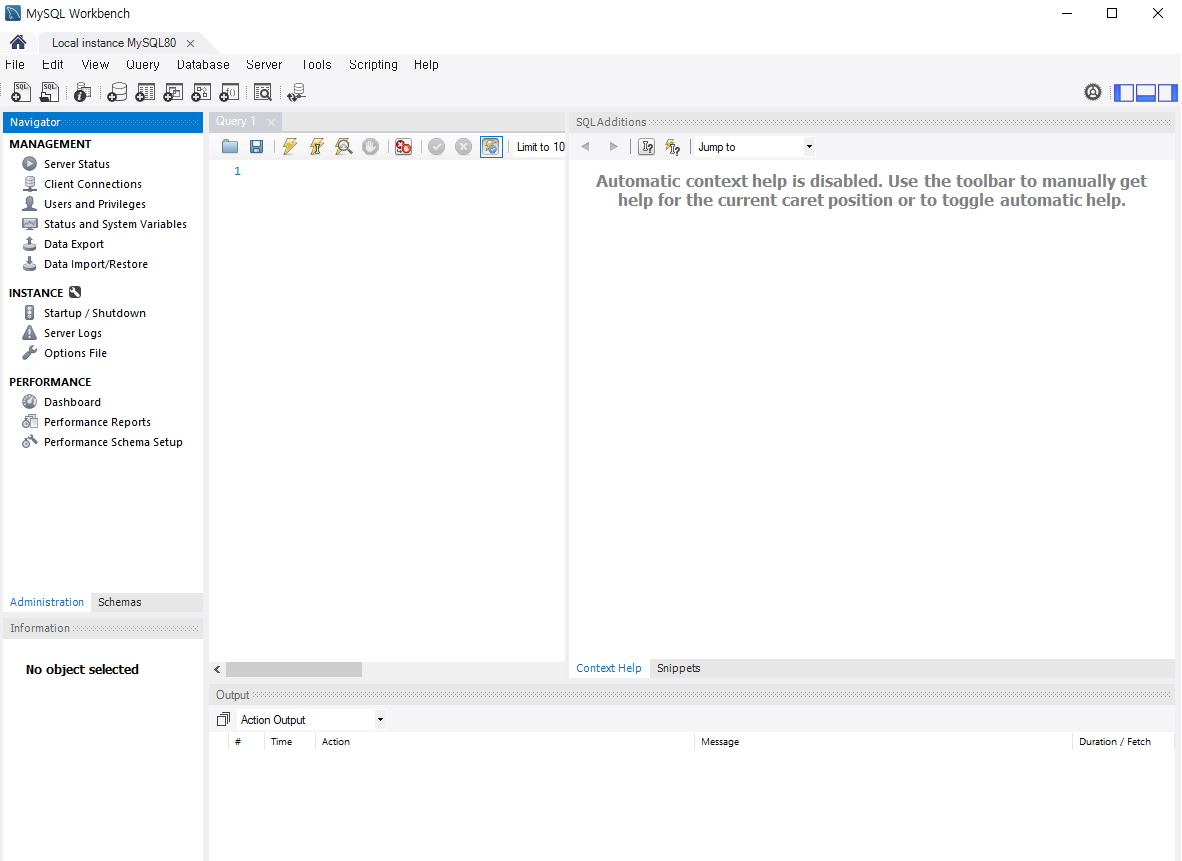Image resolution: width=1182 pixels, height=861 pixels.
Task: Create new stored procedure icon
Action: click(201, 92)
